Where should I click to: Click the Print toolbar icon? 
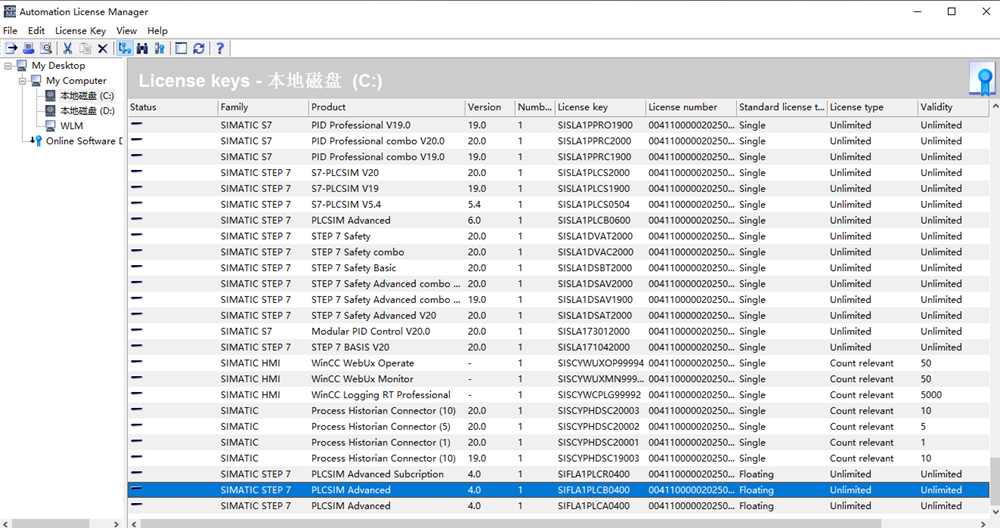[x=29, y=48]
